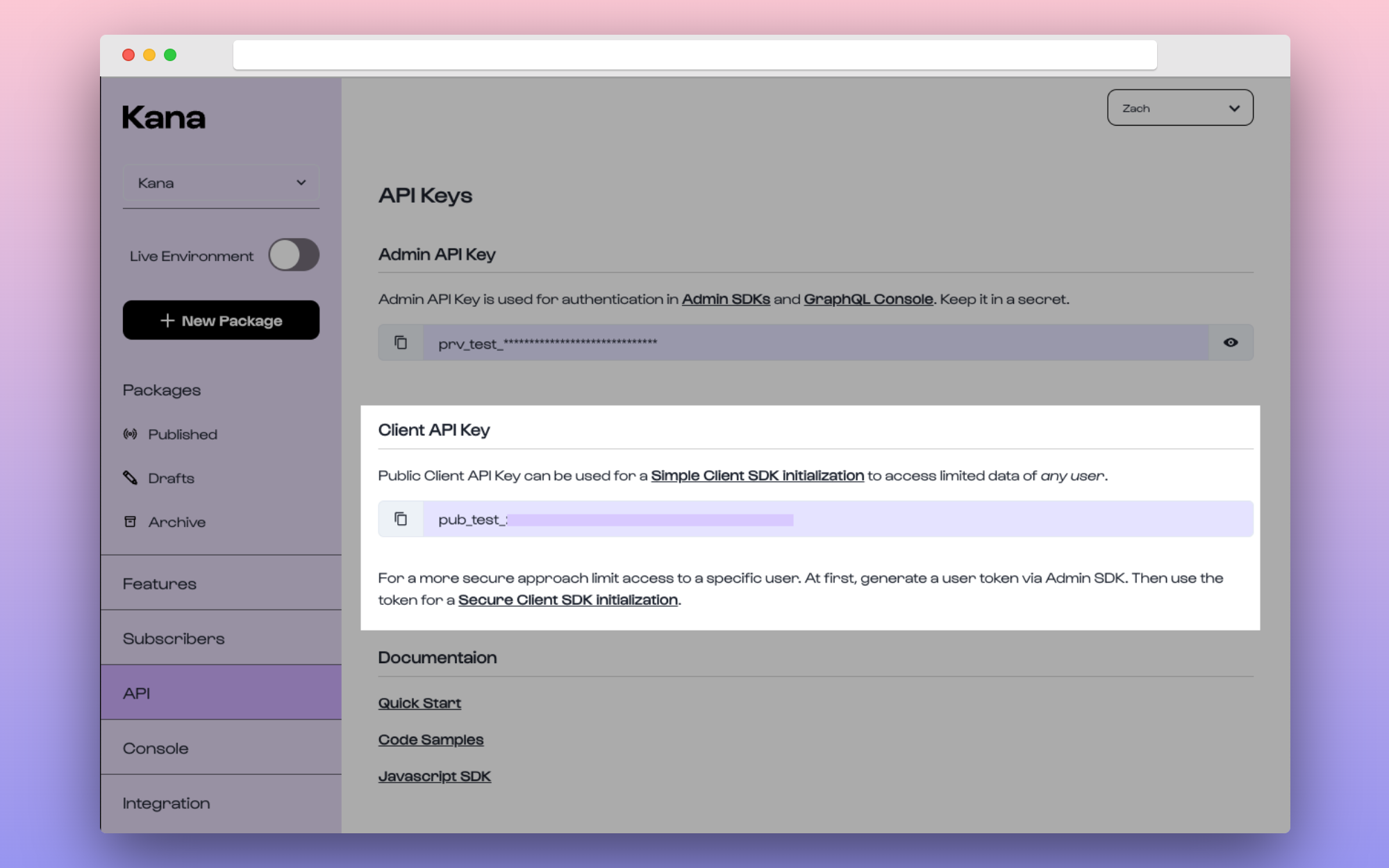The image size is (1389, 868).
Task: Open the Simple Client SDK initialization link
Action: [x=756, y=476]
